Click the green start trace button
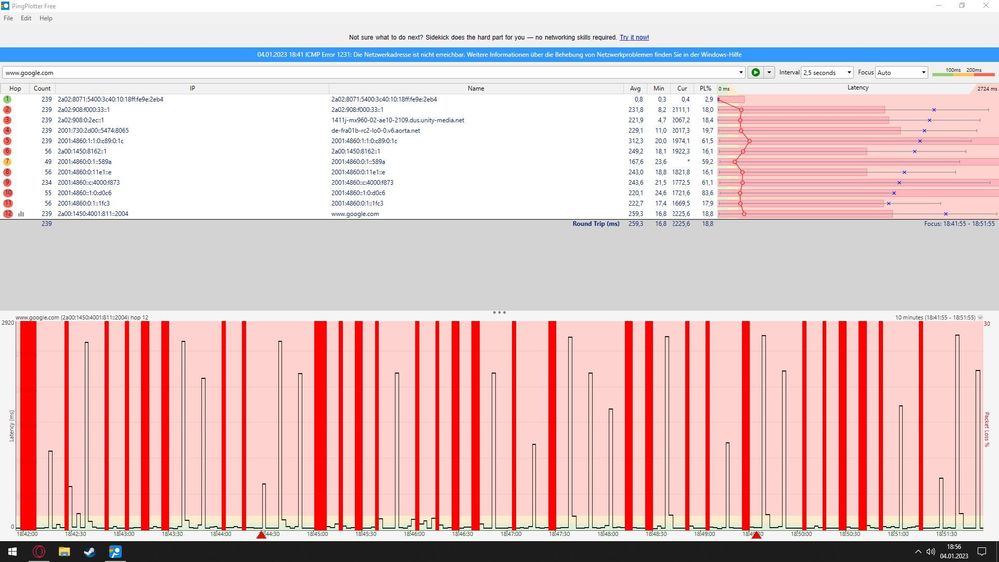 coord(755,73)
